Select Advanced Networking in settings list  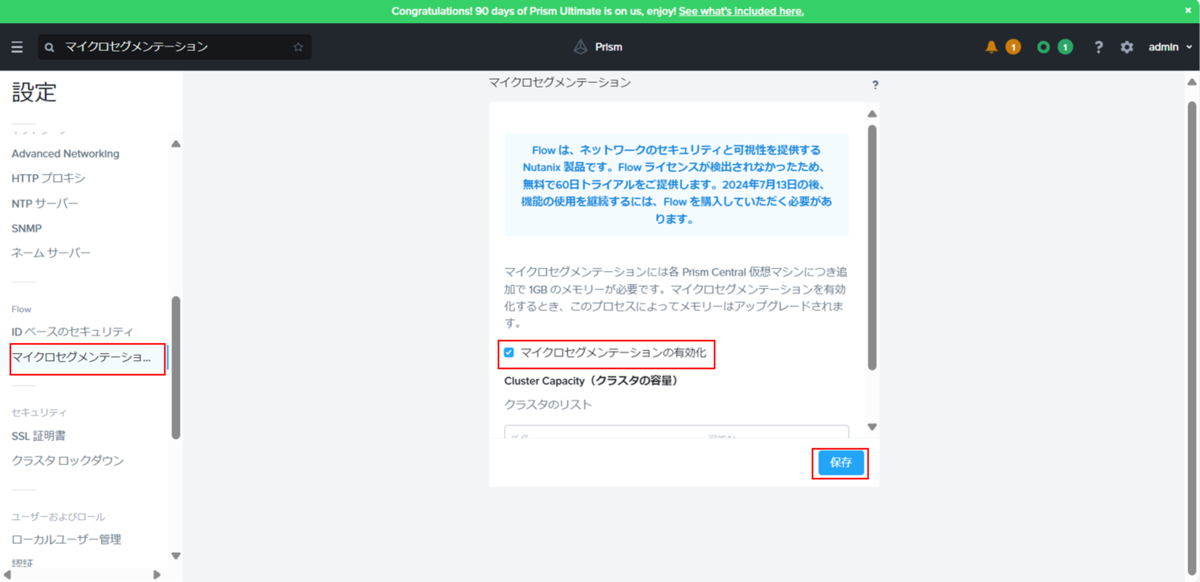click(65, 154)
